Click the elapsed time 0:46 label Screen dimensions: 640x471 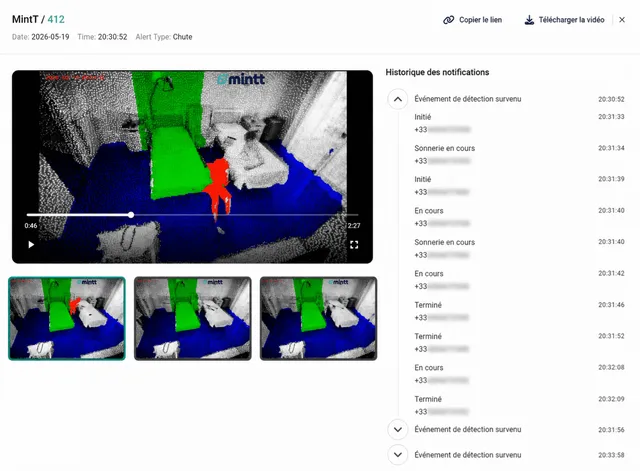(31, 226)
